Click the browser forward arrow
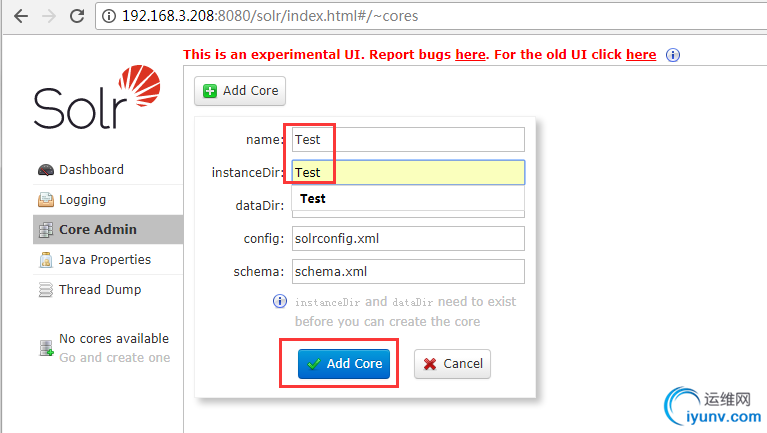The image size is (767, 433). [x=49, y=16]
